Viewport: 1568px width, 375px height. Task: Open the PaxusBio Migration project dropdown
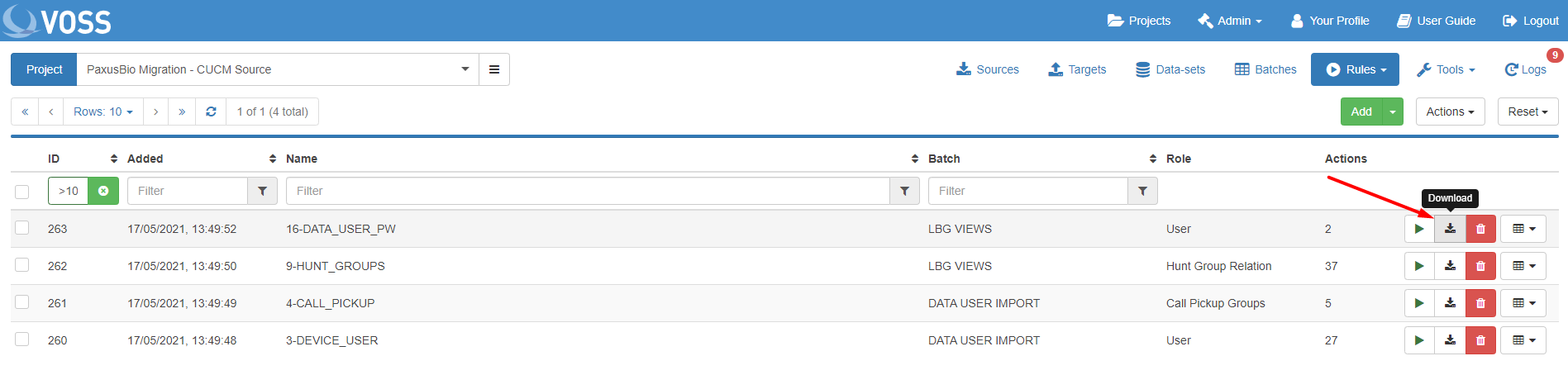(x=277, y=69)
